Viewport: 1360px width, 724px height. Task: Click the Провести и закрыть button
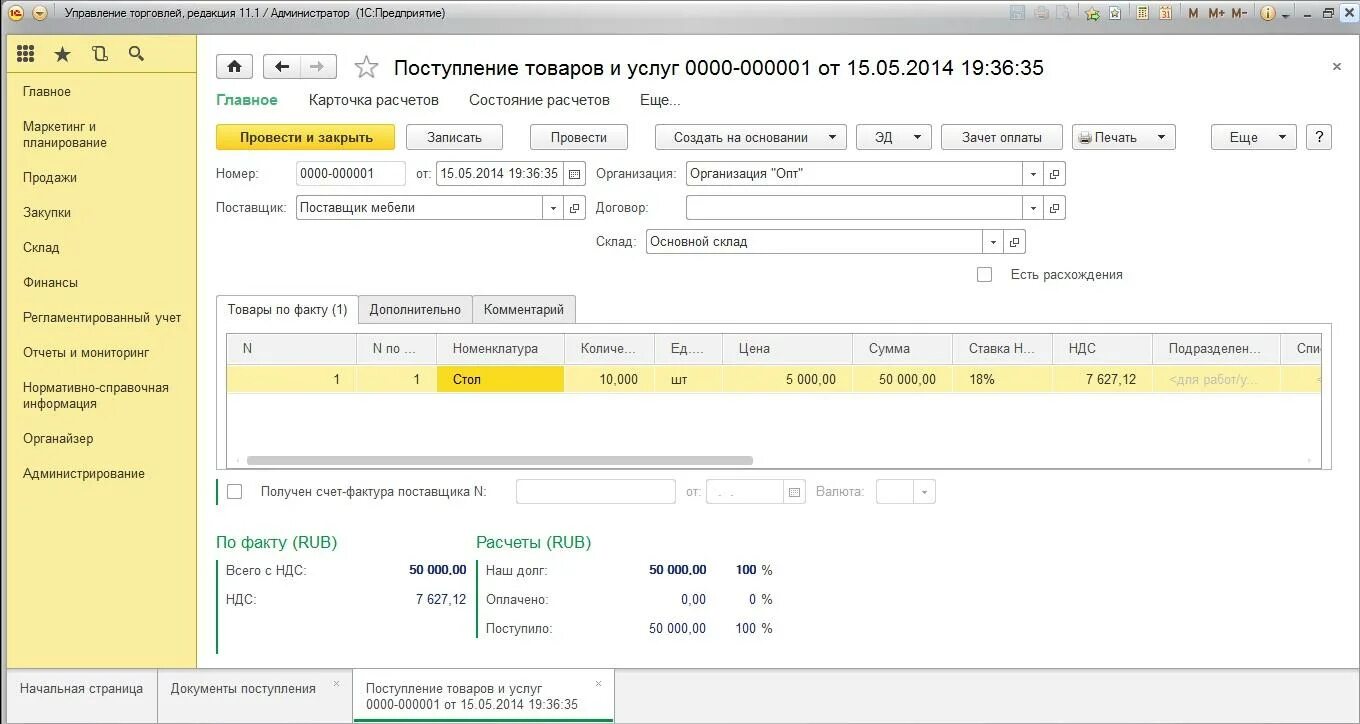[x=305, y=137]
